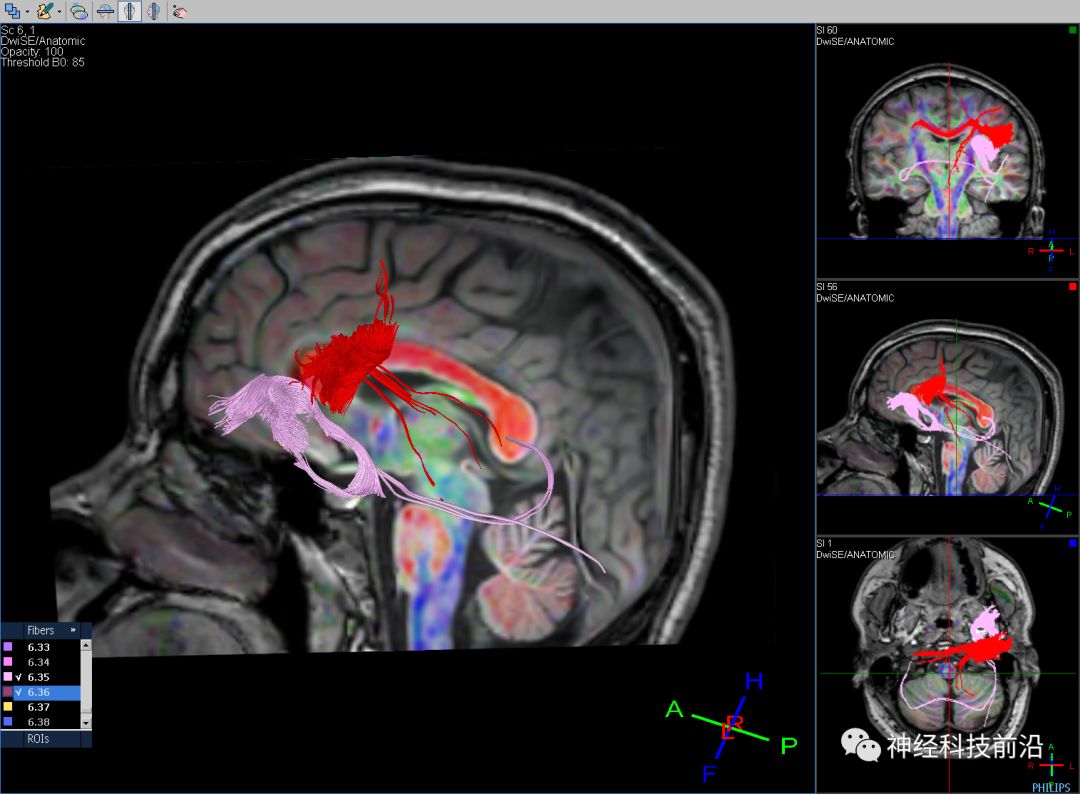
Task: Click magenta color swatch of fiber 6.34
Action: 8,662
